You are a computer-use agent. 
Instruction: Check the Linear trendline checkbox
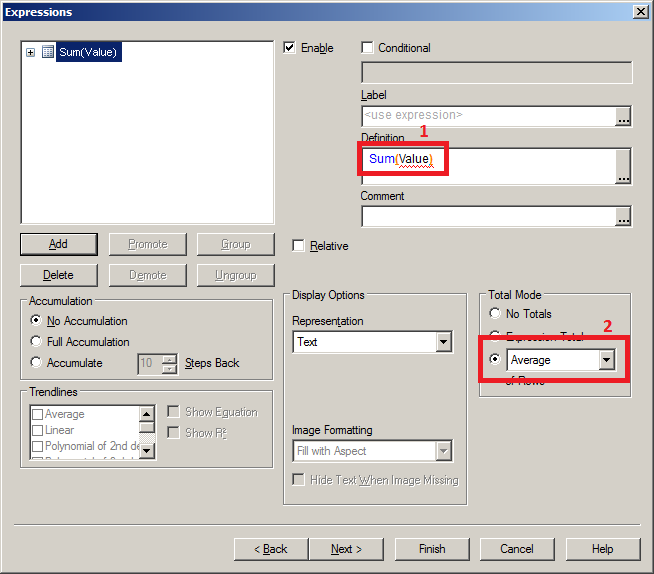point(38,430)
